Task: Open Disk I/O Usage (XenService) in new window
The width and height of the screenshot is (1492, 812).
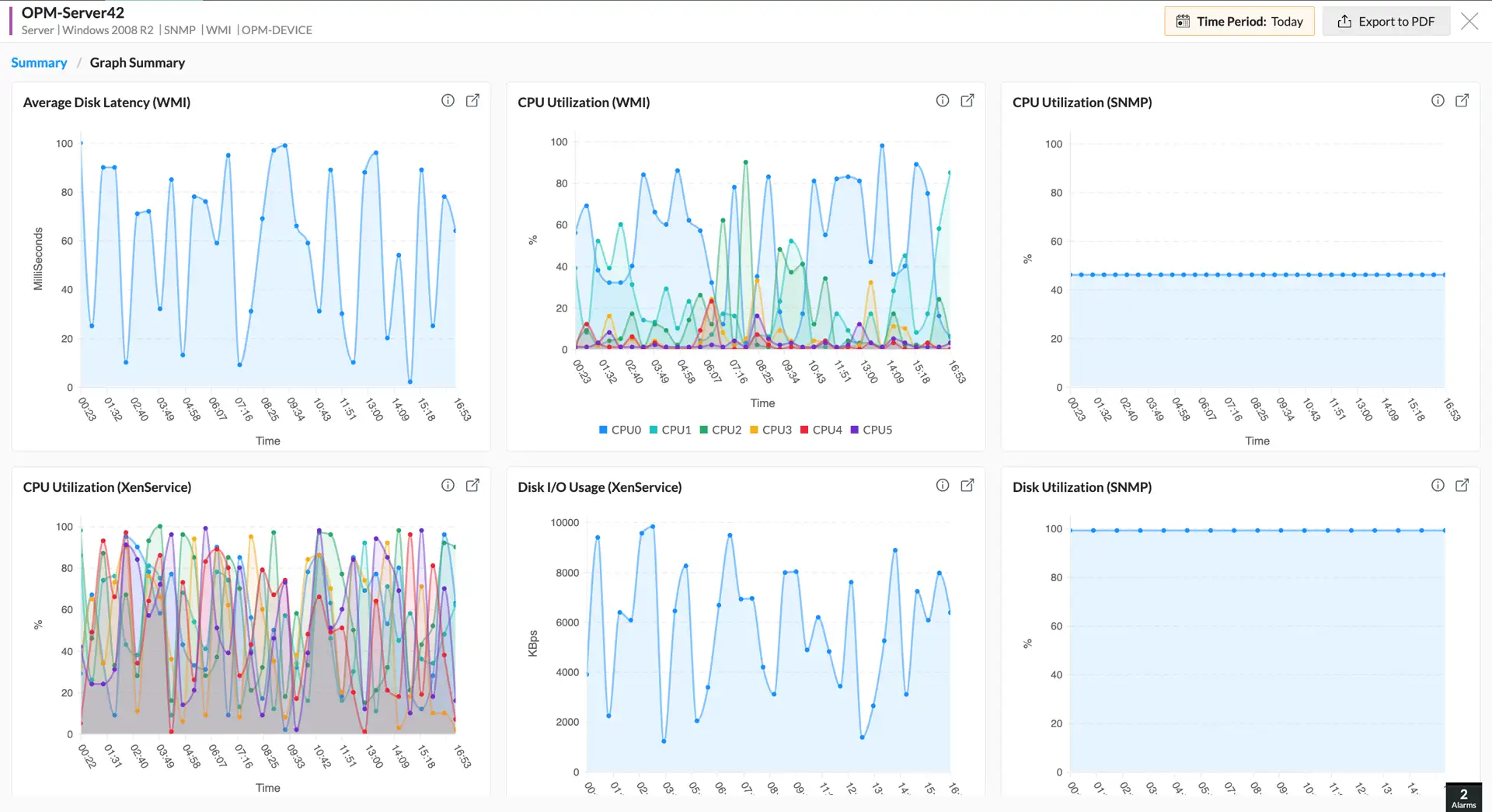Action: pos(967,485)
